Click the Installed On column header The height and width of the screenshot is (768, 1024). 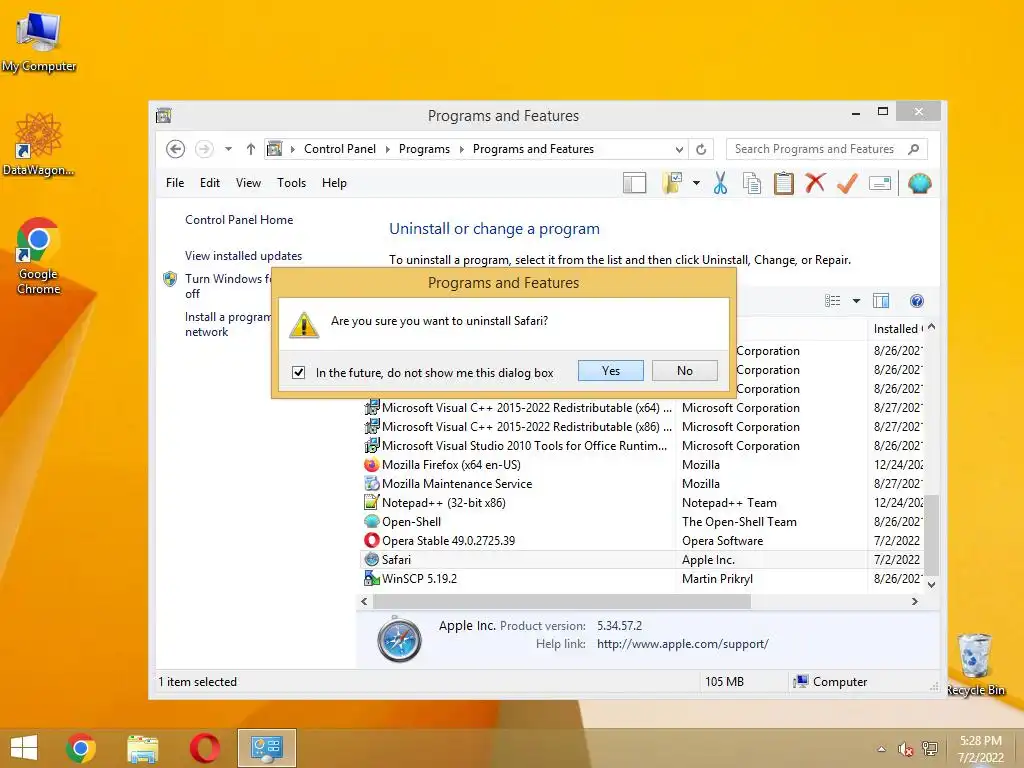tap(897, 328)
